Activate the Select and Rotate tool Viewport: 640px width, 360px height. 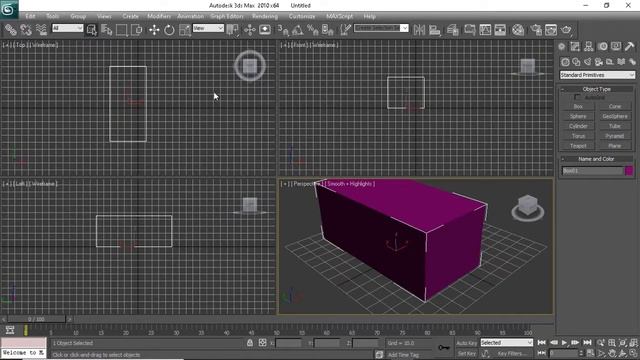coord(169,29)
